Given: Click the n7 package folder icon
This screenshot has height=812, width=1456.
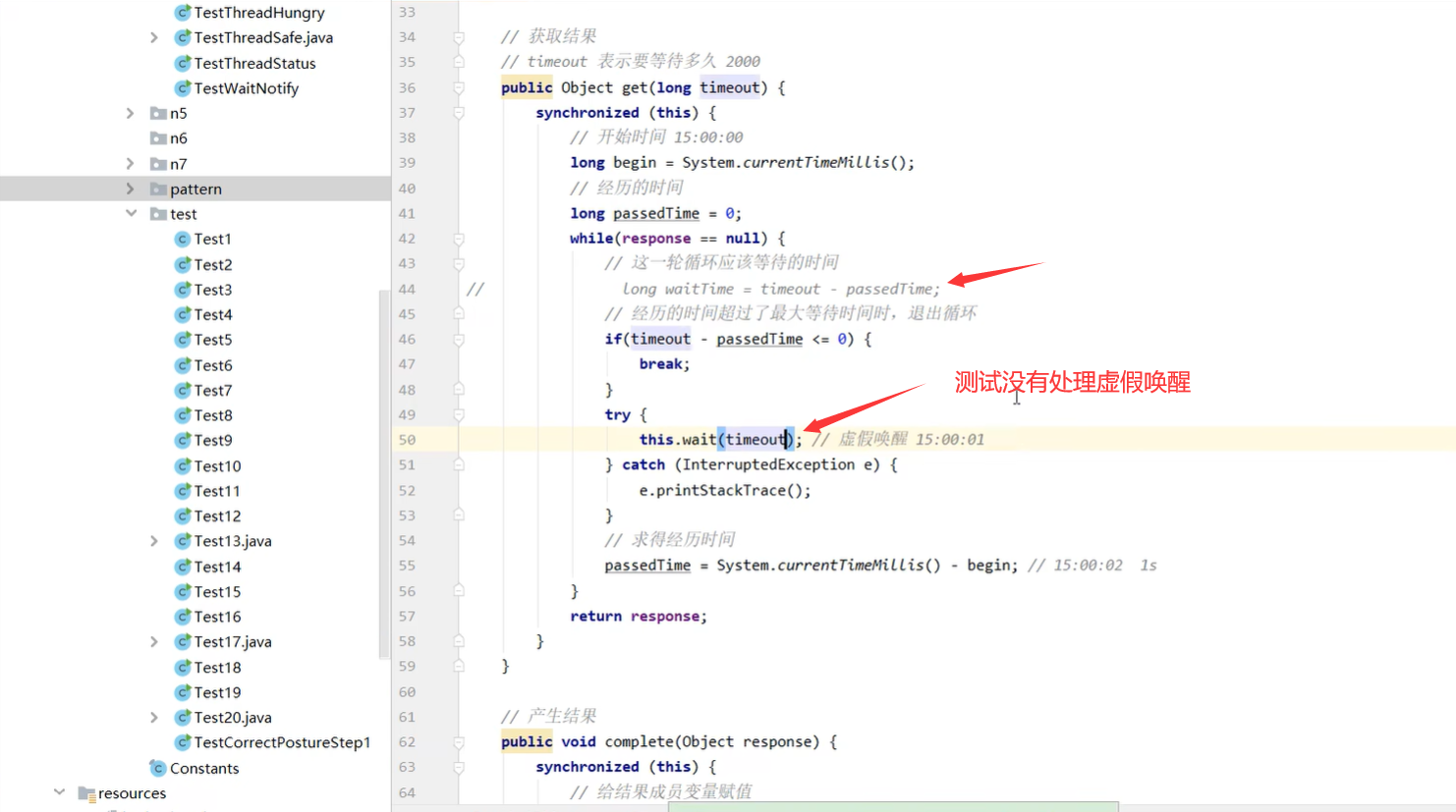Looking at the screenshot, I should point(158,163).
